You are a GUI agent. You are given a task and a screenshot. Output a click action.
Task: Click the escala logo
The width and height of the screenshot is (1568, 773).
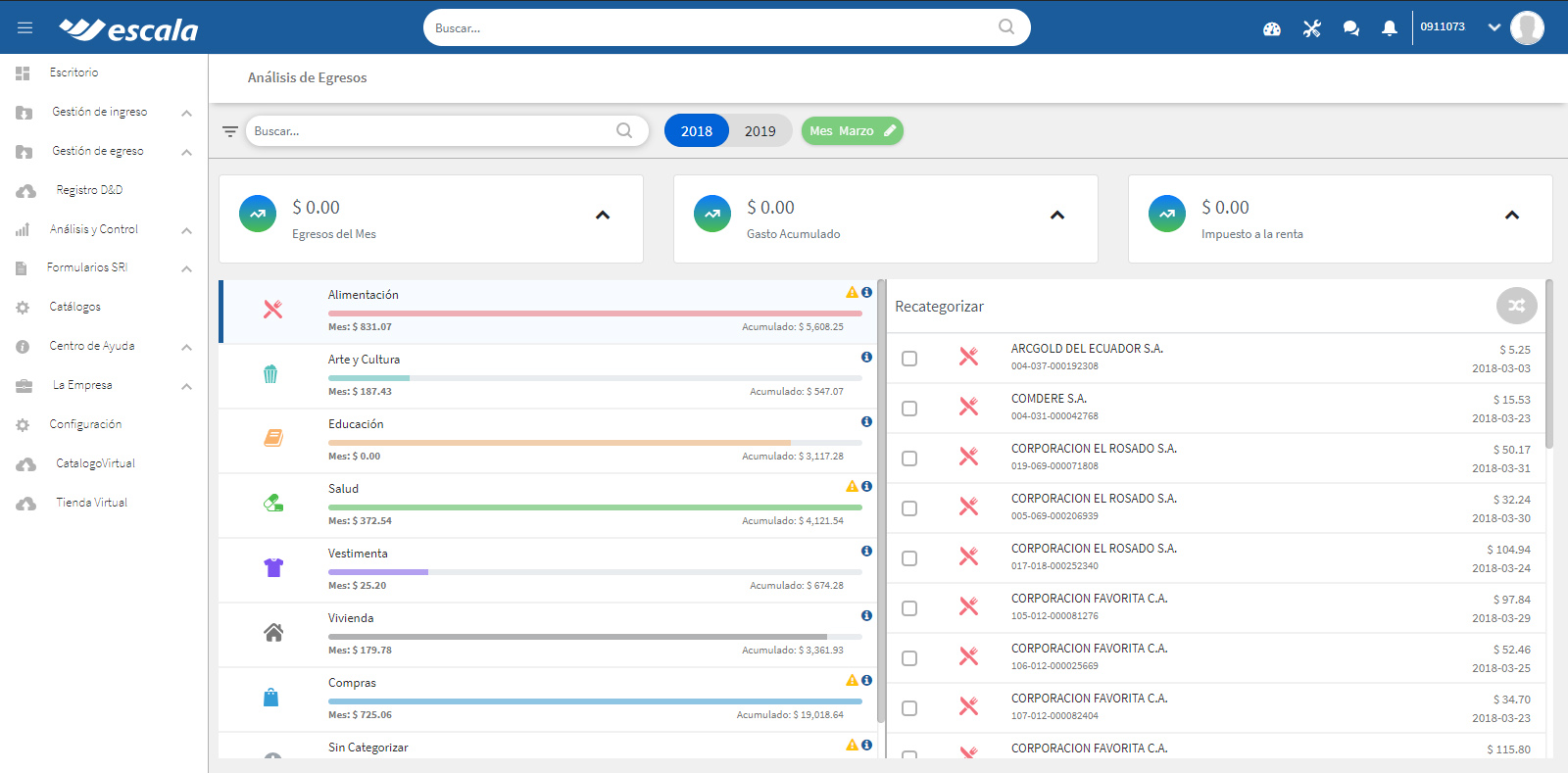[x=128, y=28]
